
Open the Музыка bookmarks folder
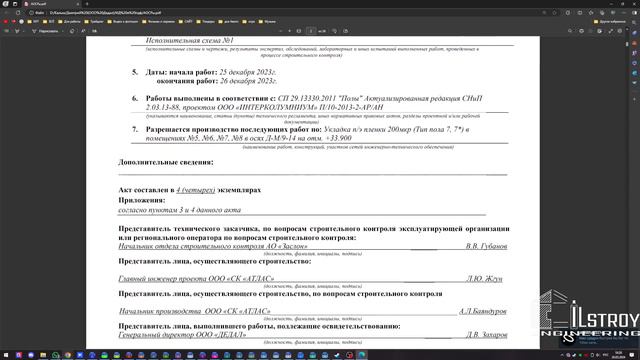(267, 22)
